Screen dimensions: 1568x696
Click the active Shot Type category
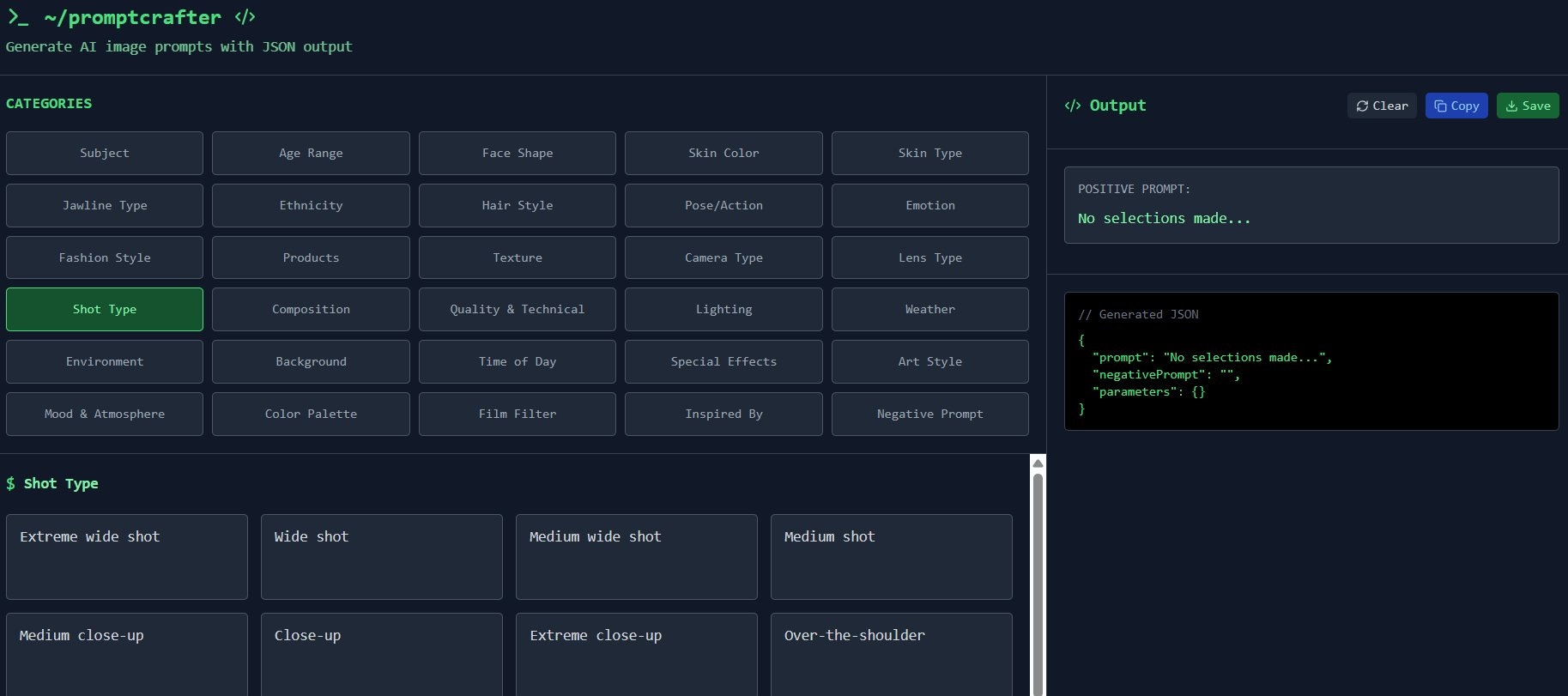tap(105, 309)
